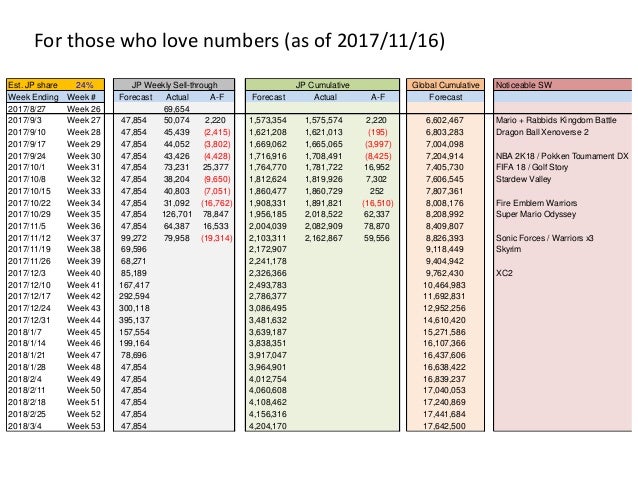Viewport: 638px width, 479px height.
Task: Select cumulative actual 2,162,867
Action: 324,238
